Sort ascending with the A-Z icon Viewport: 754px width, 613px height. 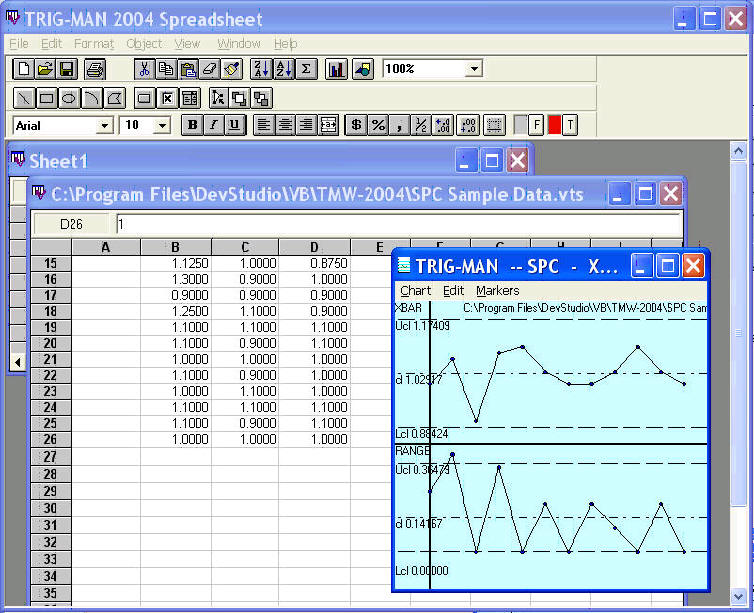pyautogui.click(x=284, y=69)
